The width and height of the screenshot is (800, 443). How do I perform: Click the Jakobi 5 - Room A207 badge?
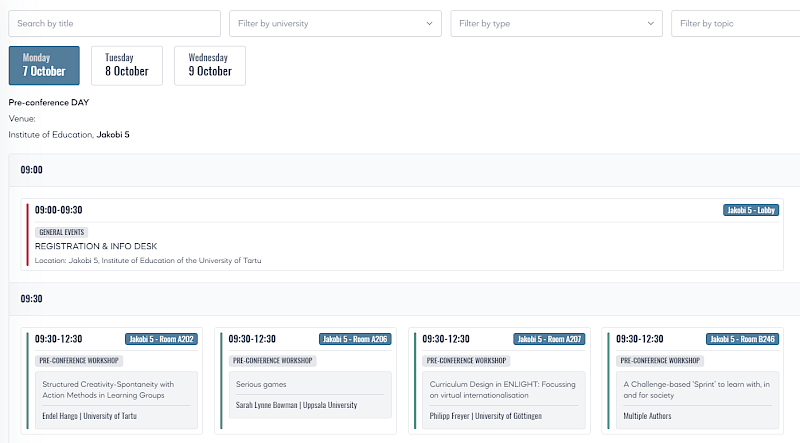[549, 339]
